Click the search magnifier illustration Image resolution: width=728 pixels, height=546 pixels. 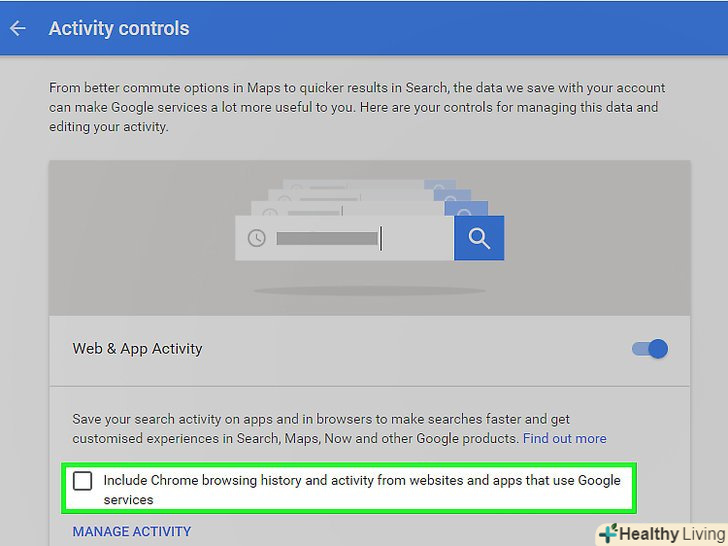479,238
